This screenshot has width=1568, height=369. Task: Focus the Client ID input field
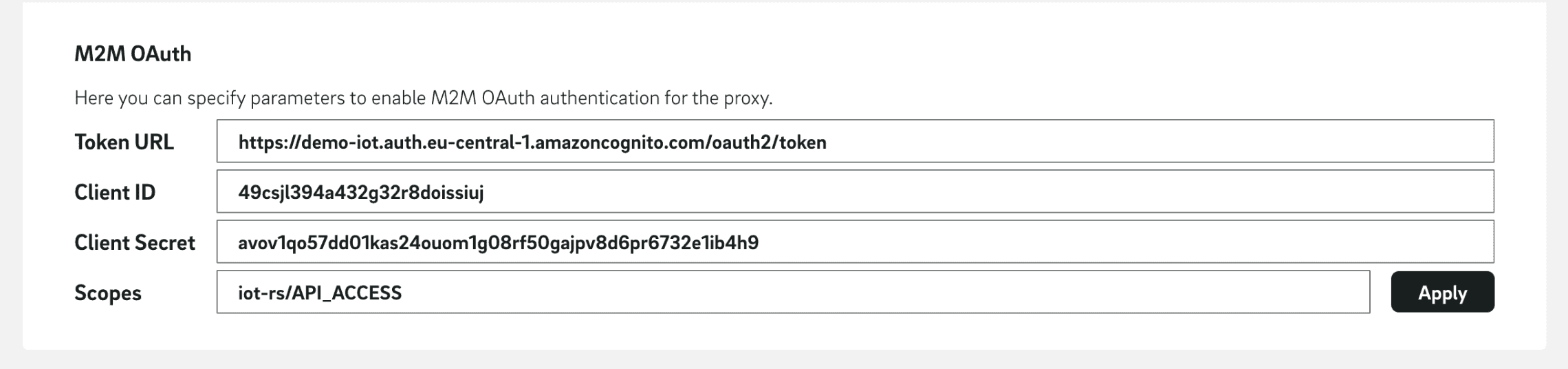(x=855, y=192)
